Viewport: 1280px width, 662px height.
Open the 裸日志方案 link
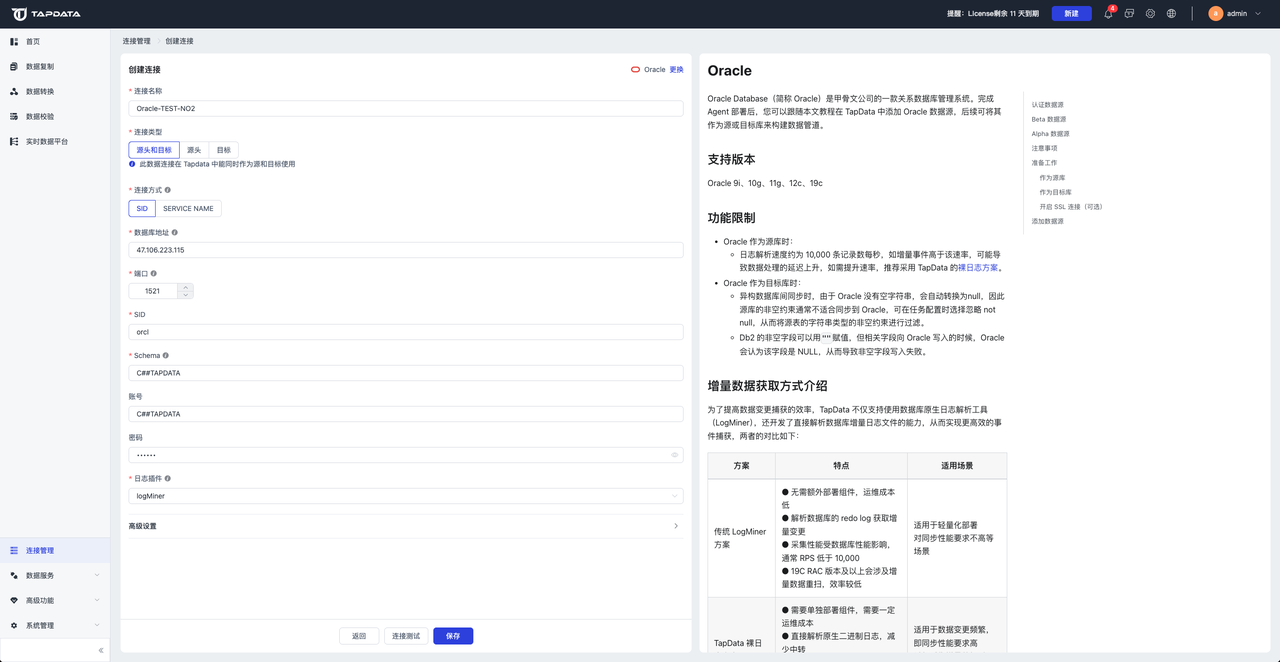pyautogui.click(x=977, y=268)
